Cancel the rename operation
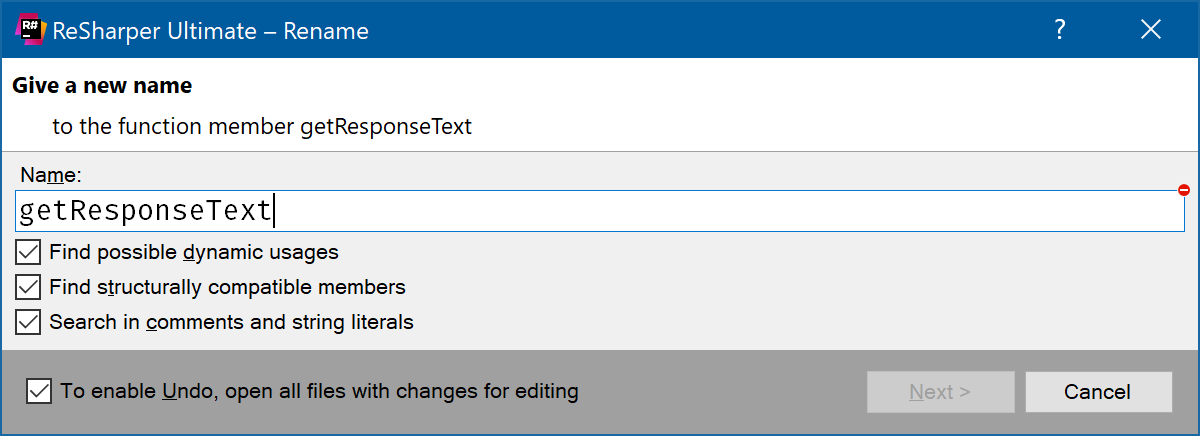The image size is (1200, 436). point(1098,392)
